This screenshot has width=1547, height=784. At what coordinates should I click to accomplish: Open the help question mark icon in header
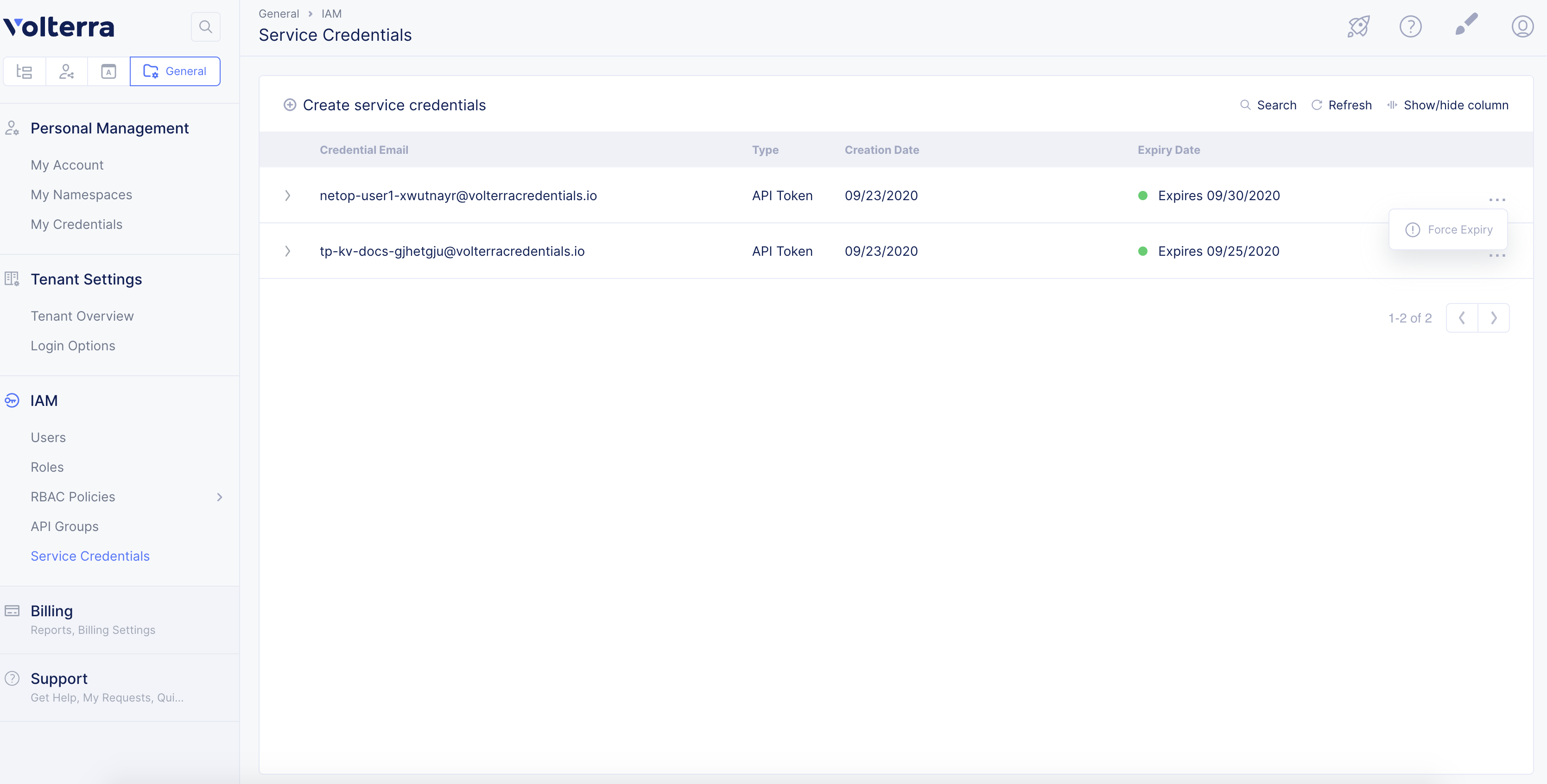[1410, 26]
